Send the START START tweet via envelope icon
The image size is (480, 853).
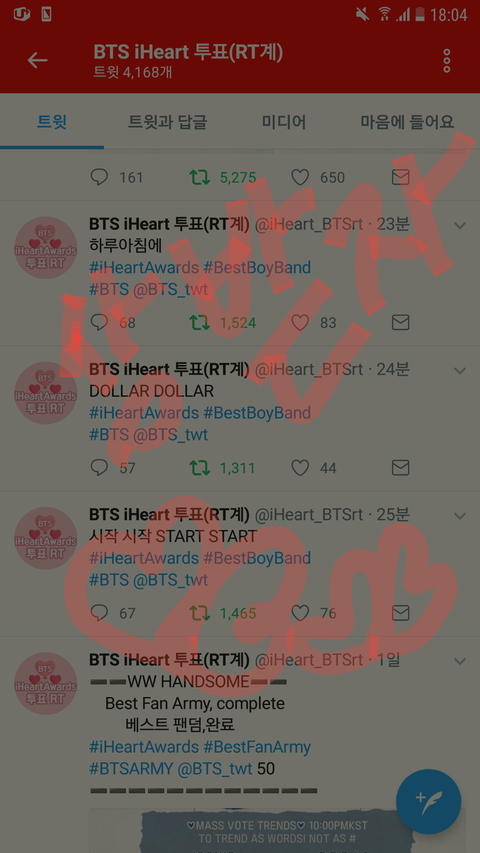click(401, 613)
